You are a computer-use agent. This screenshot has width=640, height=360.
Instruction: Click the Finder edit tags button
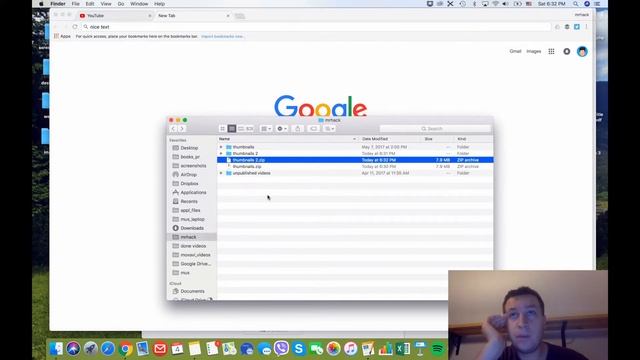[313, 129]
